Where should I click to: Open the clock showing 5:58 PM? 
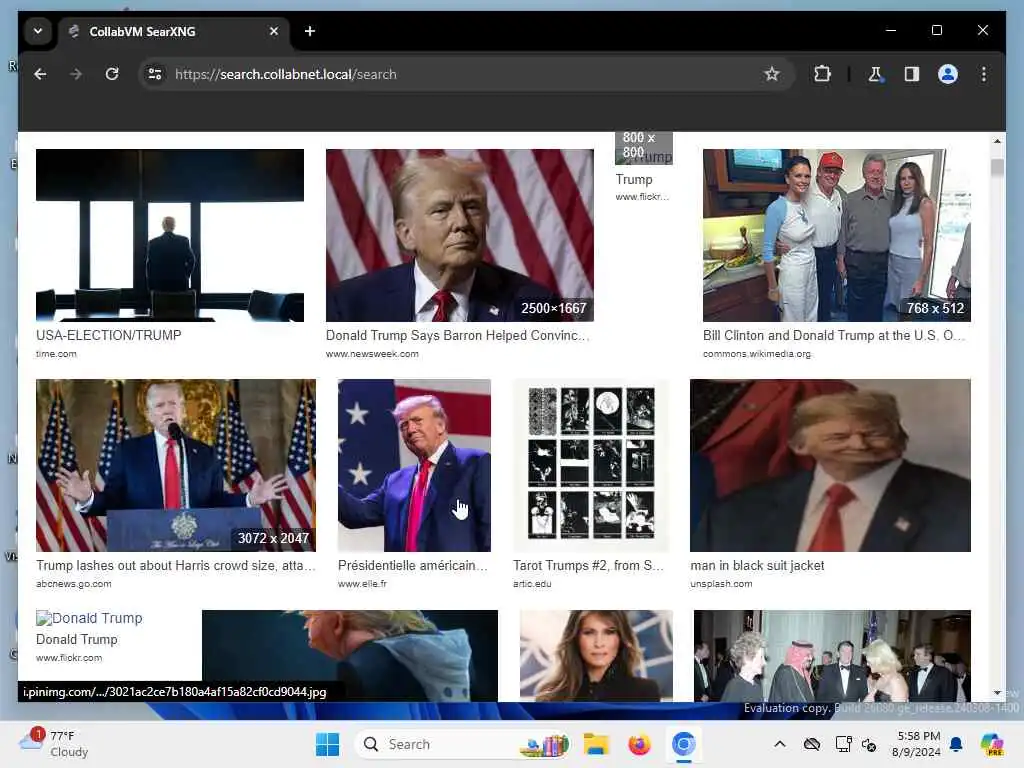point(916,744)
